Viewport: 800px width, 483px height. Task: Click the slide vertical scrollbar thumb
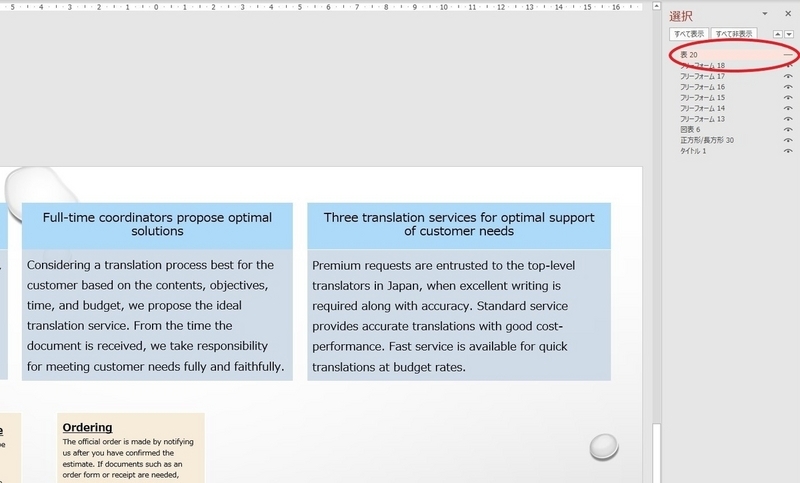pos(657,453)
